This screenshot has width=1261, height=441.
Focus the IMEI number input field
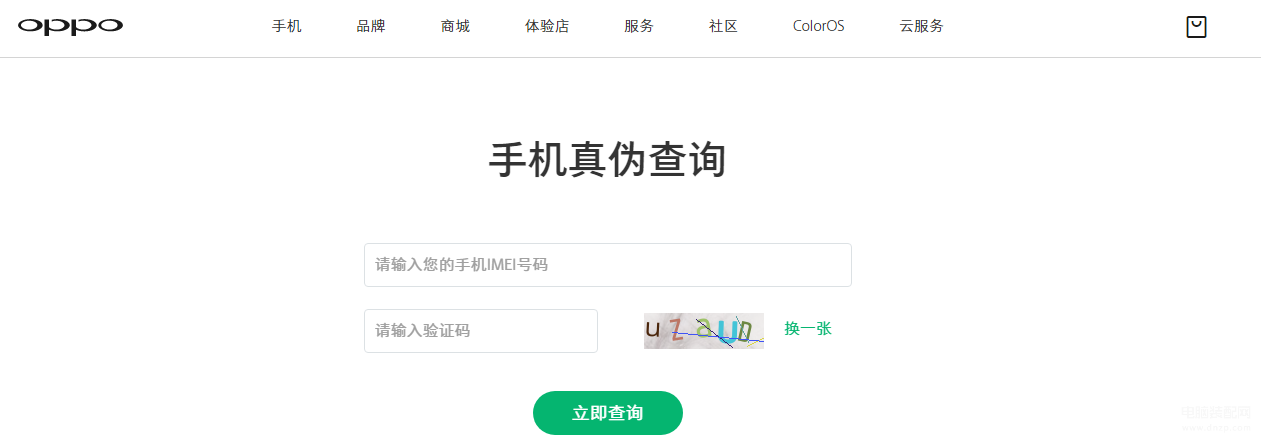click(608, 265)
